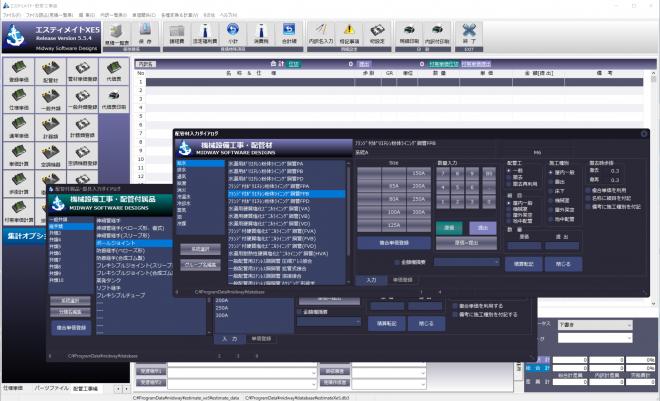
Task: Open the ヘルプ(H) menu
Action: 229,15
